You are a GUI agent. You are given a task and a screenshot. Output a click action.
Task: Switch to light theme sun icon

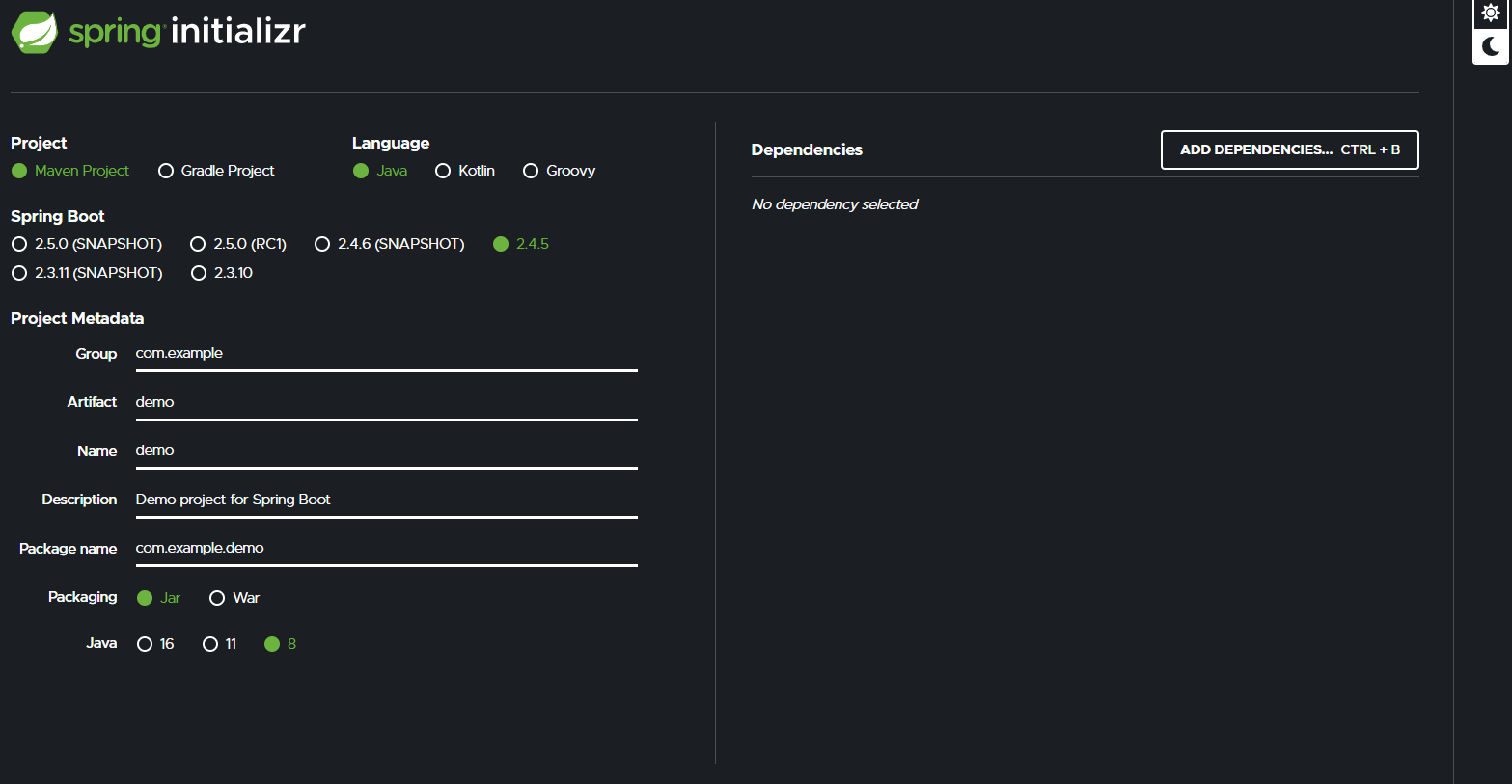[x=1491, y=14]
